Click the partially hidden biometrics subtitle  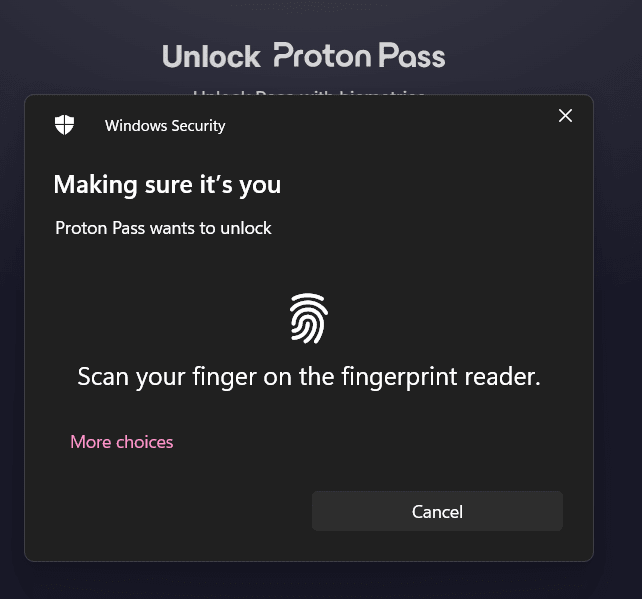point(309,93)
